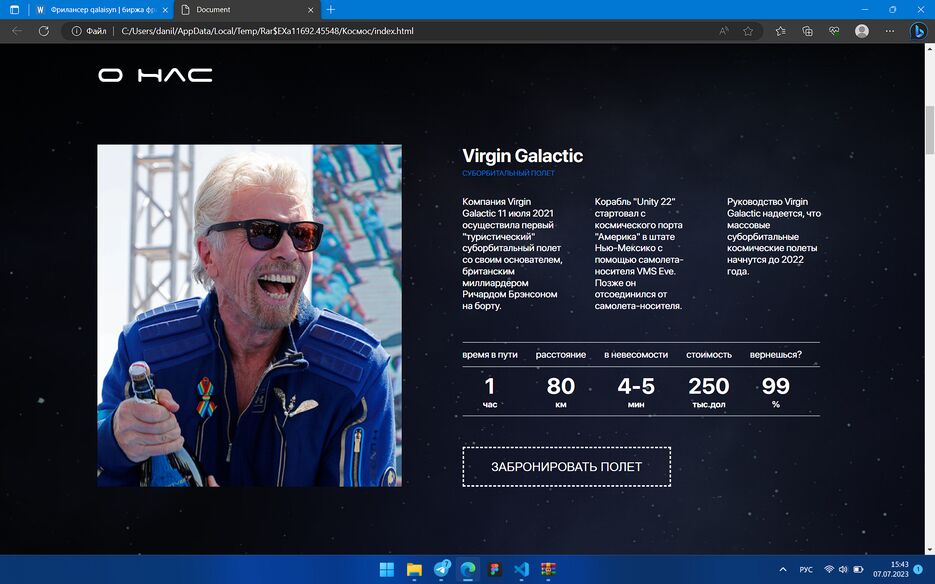Open WinRAR from the taskbar
This screenshot has height=584, width=935.
548,569
